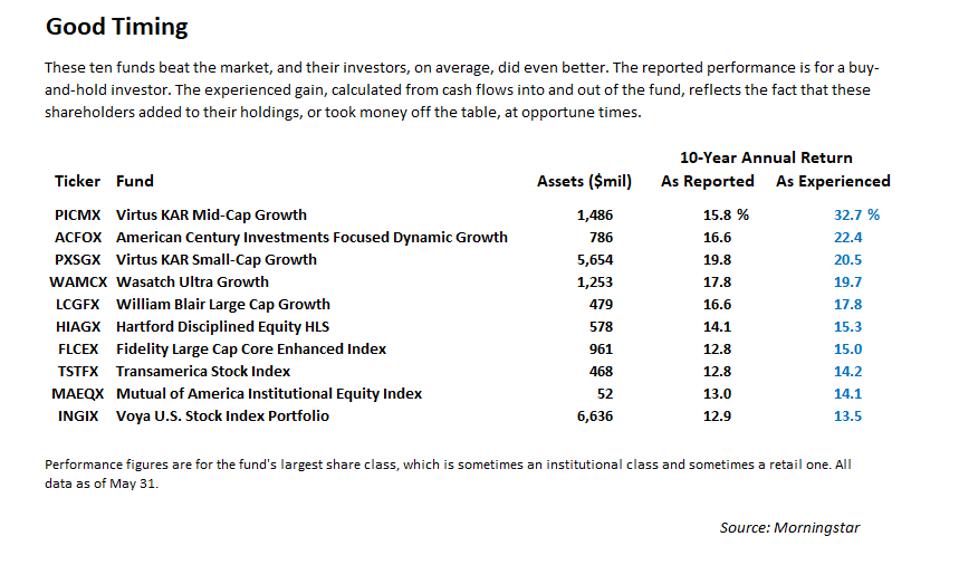The height and width of the screenshot is (584, 959).
Task: Click the MAEQX ticker
Action: pyautogui.click(x=78, y=394)
